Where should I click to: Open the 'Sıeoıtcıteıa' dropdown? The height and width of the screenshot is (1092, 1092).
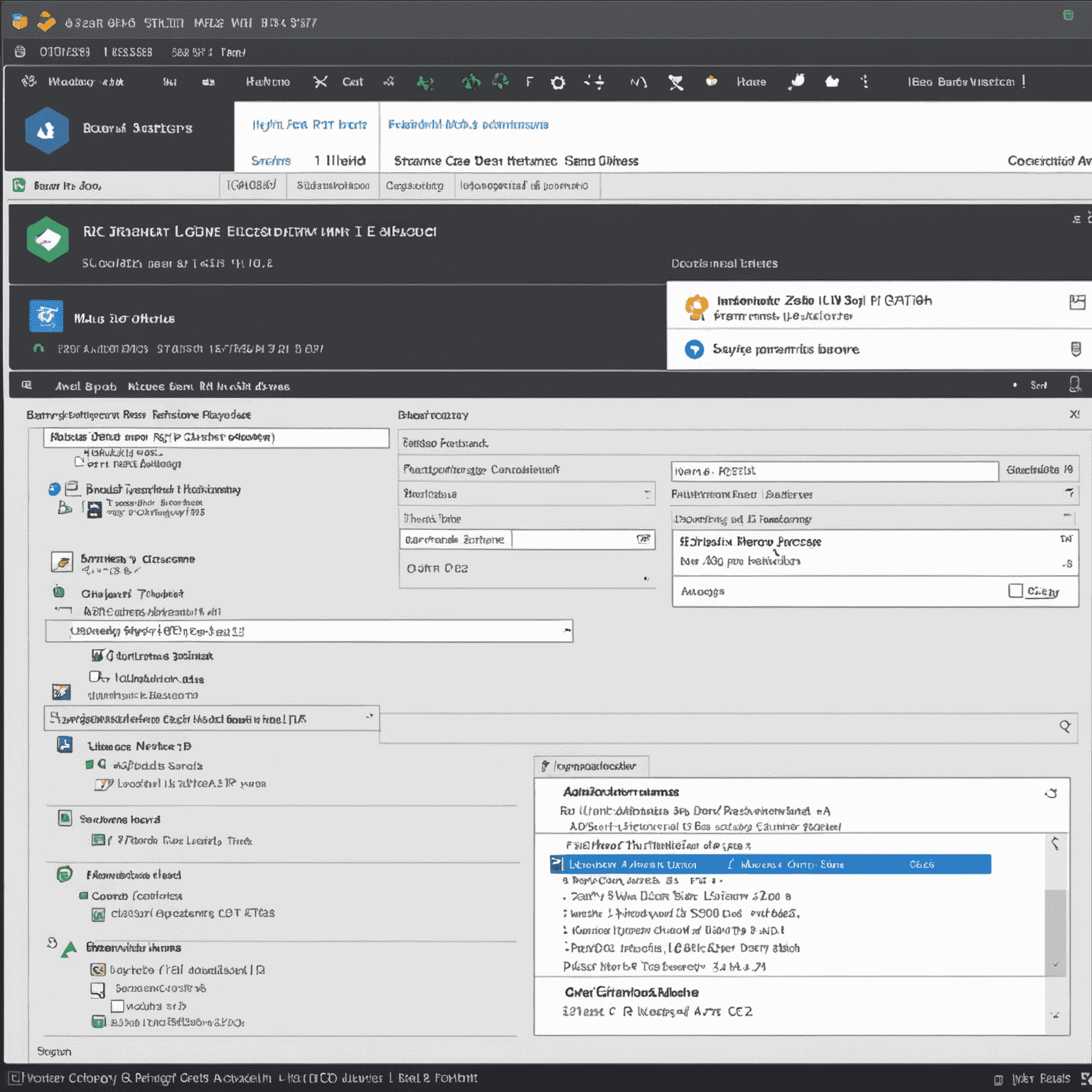point(526,493)
